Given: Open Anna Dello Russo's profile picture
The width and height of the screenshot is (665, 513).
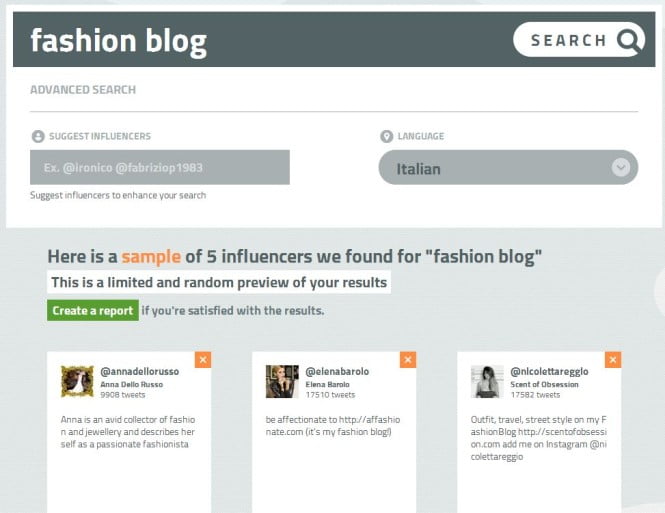Looking at the screenshot, I should click(77, 381).
